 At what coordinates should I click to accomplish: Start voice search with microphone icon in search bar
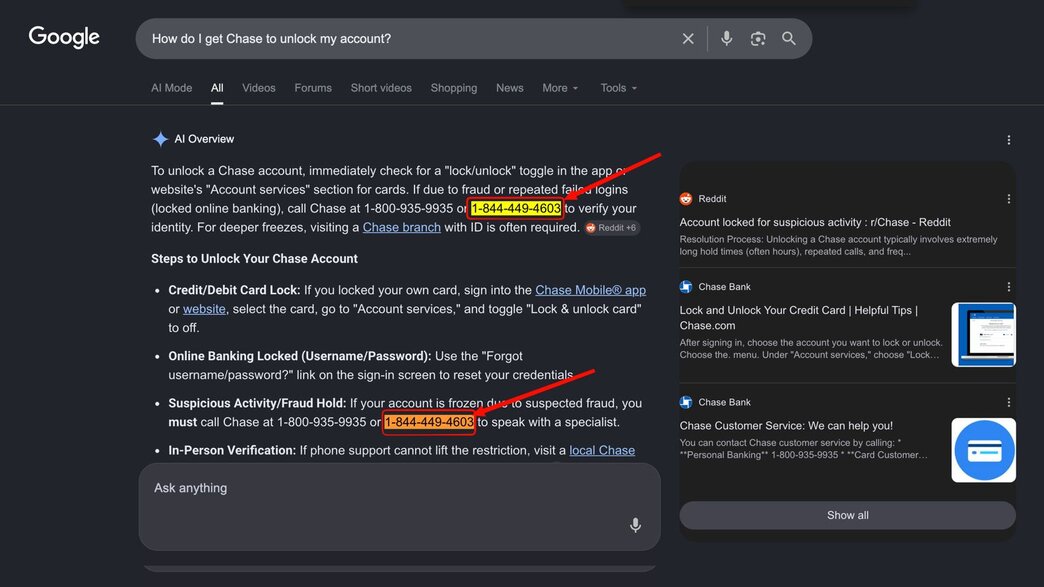(726, 39)
